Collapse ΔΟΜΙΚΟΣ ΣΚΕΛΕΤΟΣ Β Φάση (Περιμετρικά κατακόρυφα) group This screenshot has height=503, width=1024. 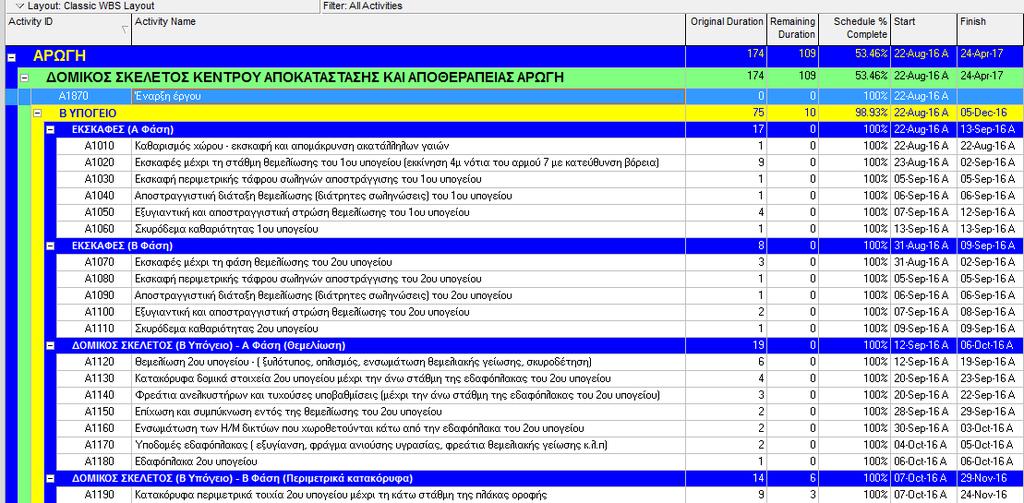point(50,478)
